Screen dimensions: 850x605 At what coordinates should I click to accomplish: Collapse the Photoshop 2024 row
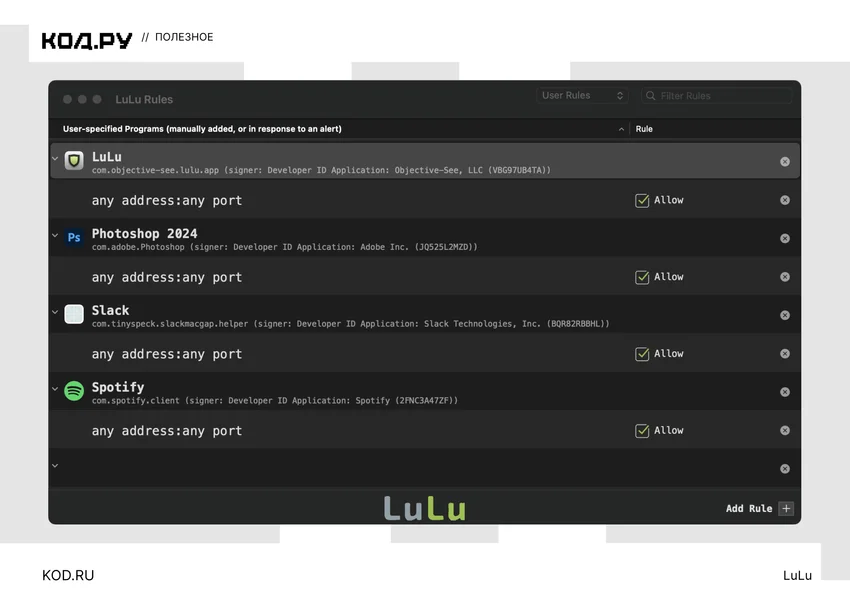55,235
